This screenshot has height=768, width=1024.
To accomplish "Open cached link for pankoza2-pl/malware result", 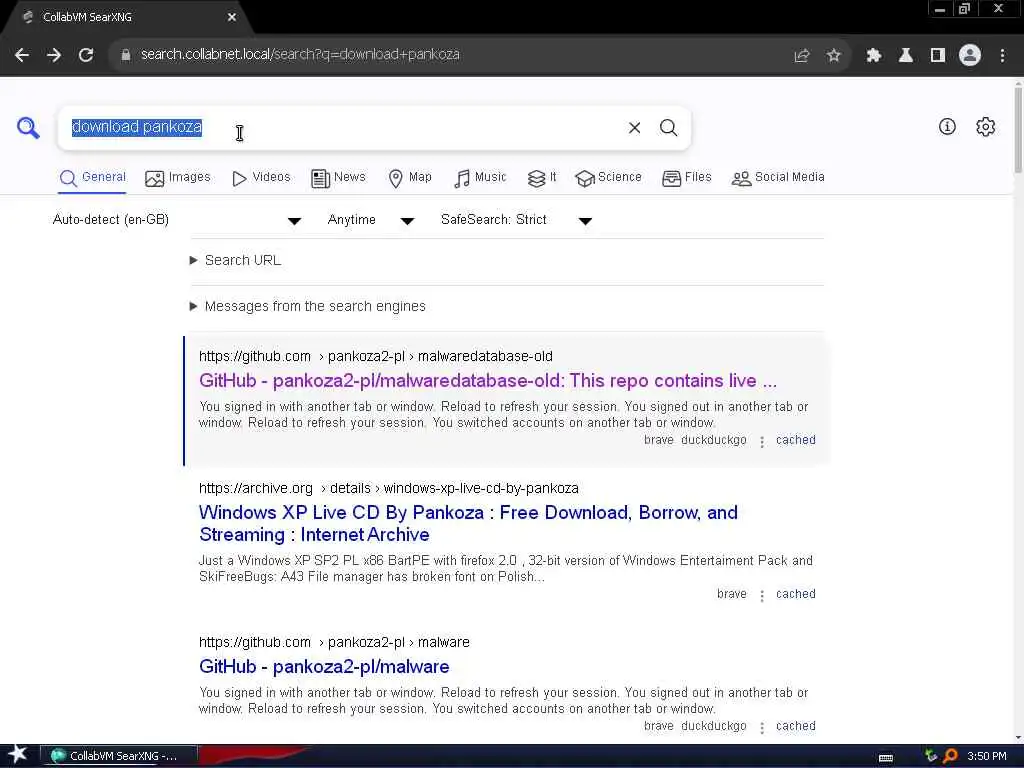I will [x=795, y=726].
